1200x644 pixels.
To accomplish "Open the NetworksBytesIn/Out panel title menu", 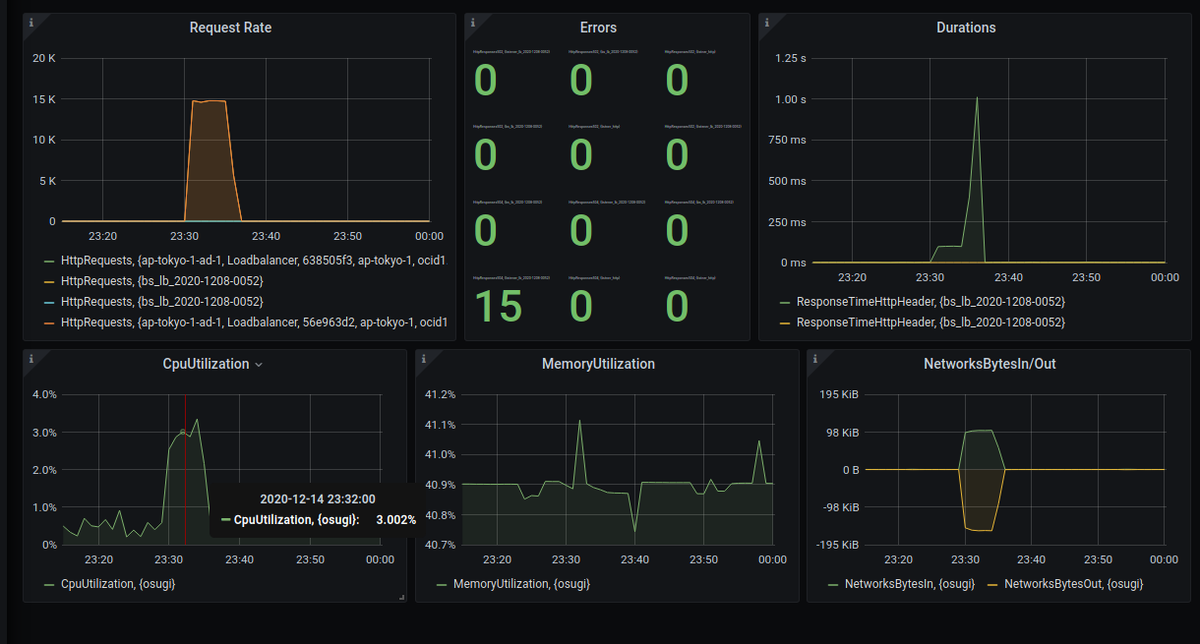I will tap(990, 364).
